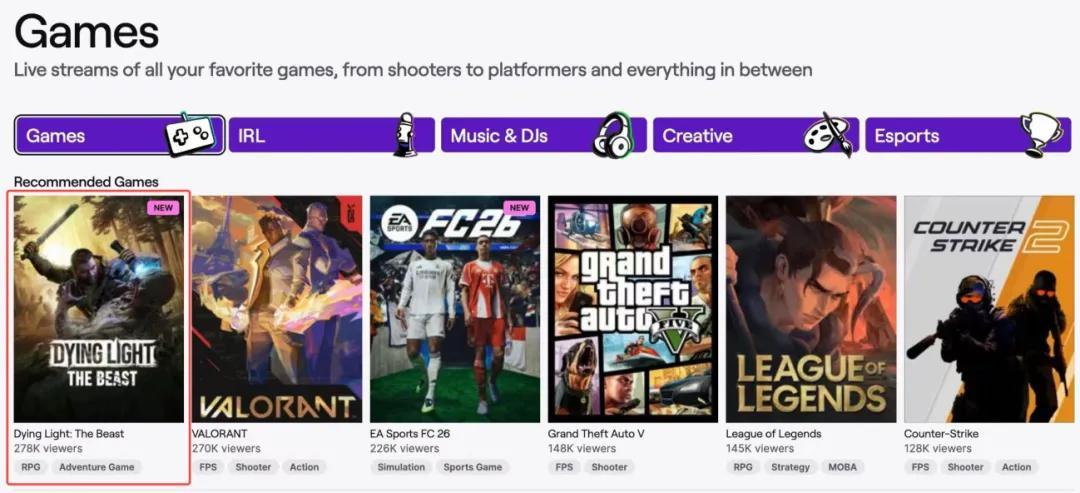Viewport: 1080px width, 493px height.
Task: Select the Grand Theft Auto V cover
Action: point(632,309)
